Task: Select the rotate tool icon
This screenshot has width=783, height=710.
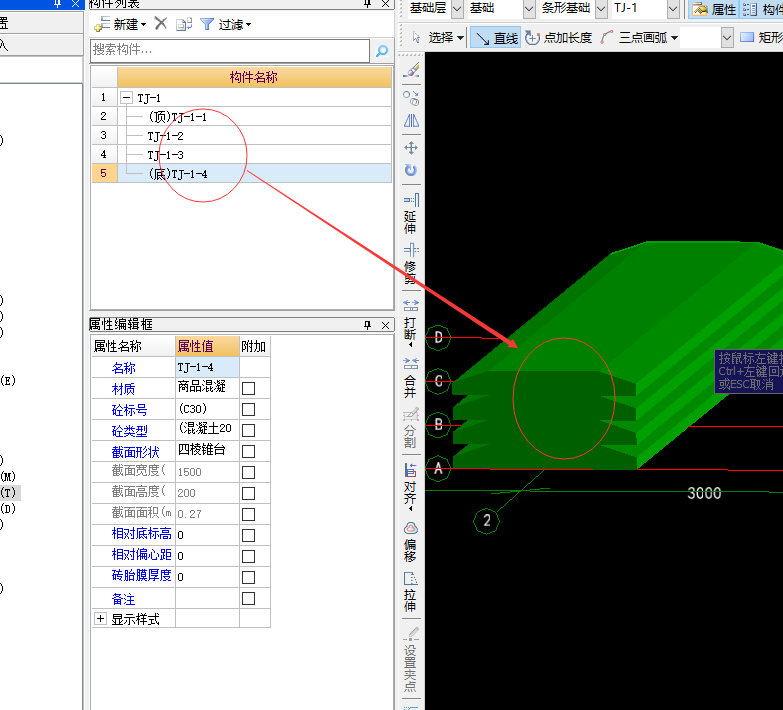Action: [x=411, y=170]
